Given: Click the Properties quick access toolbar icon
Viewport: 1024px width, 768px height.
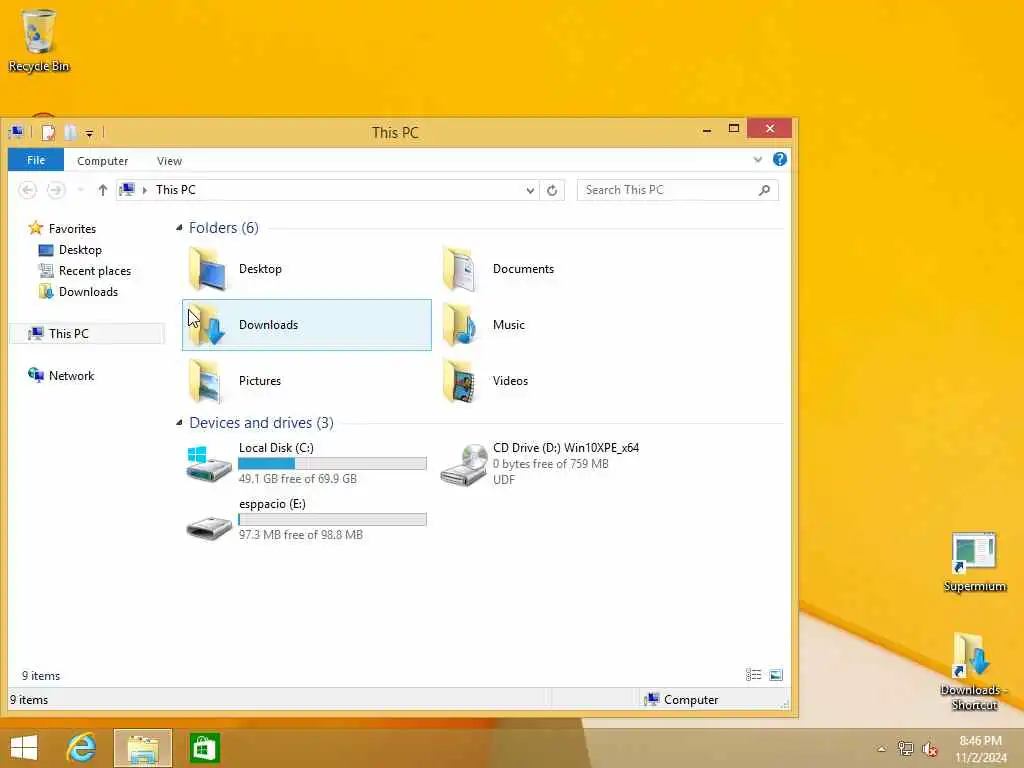Looking at the screenshot, I should click(48, 133).
